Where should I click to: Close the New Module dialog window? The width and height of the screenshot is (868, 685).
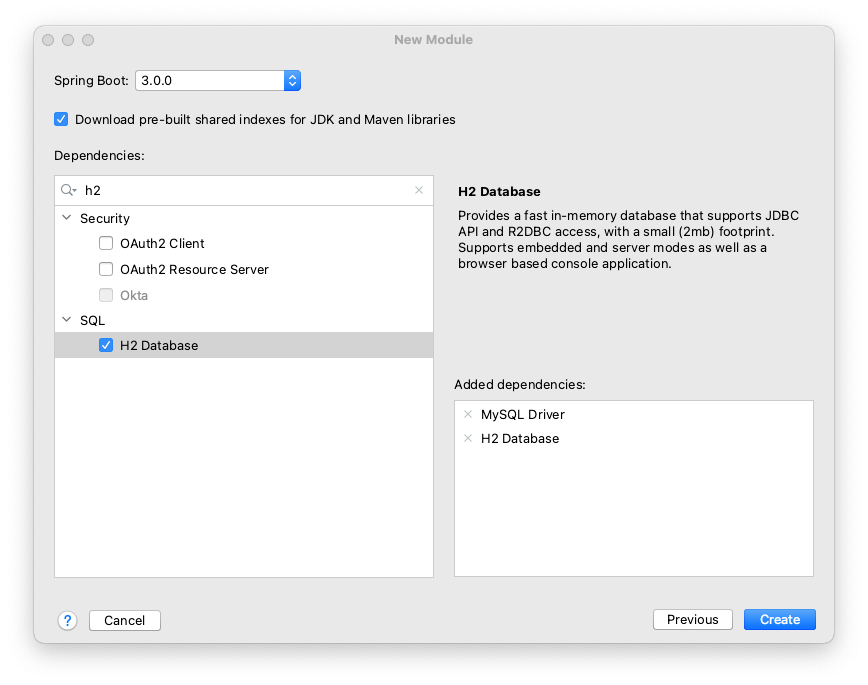point(48,40)
